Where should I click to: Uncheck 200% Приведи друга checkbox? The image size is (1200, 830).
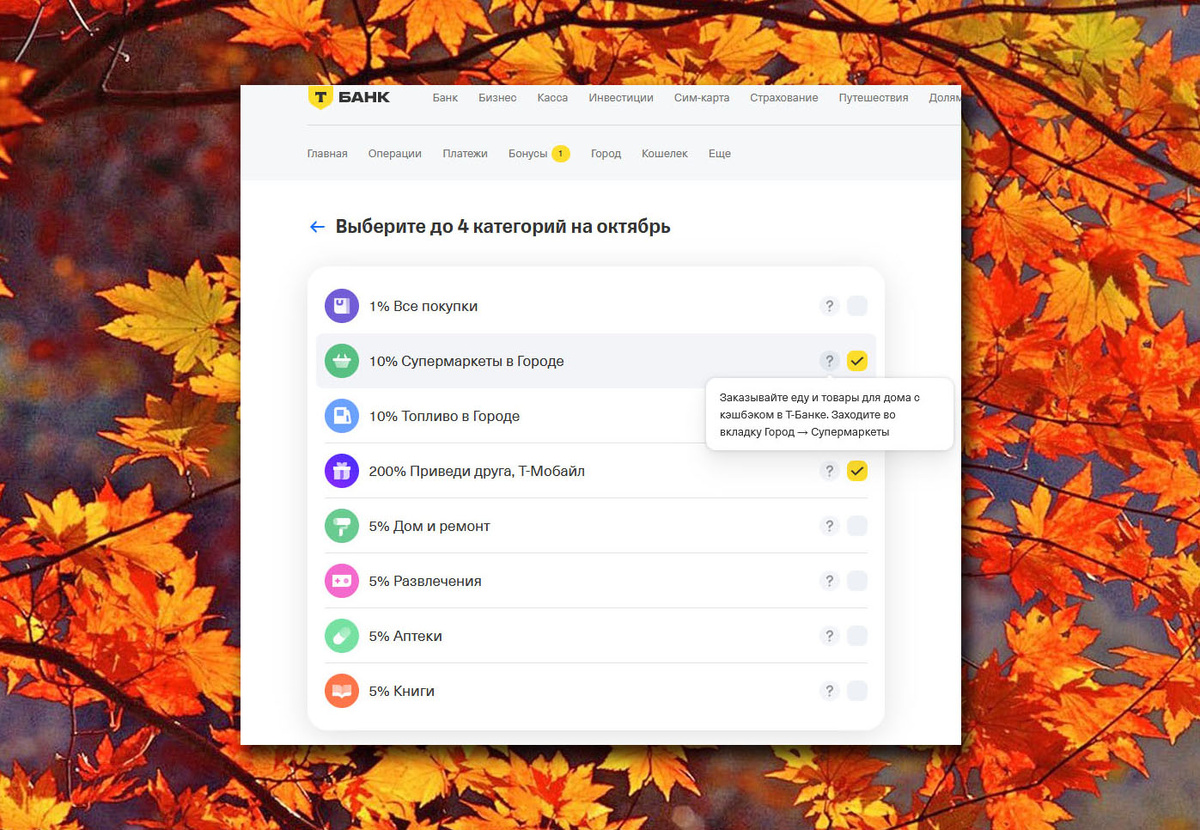coord(857,471)
